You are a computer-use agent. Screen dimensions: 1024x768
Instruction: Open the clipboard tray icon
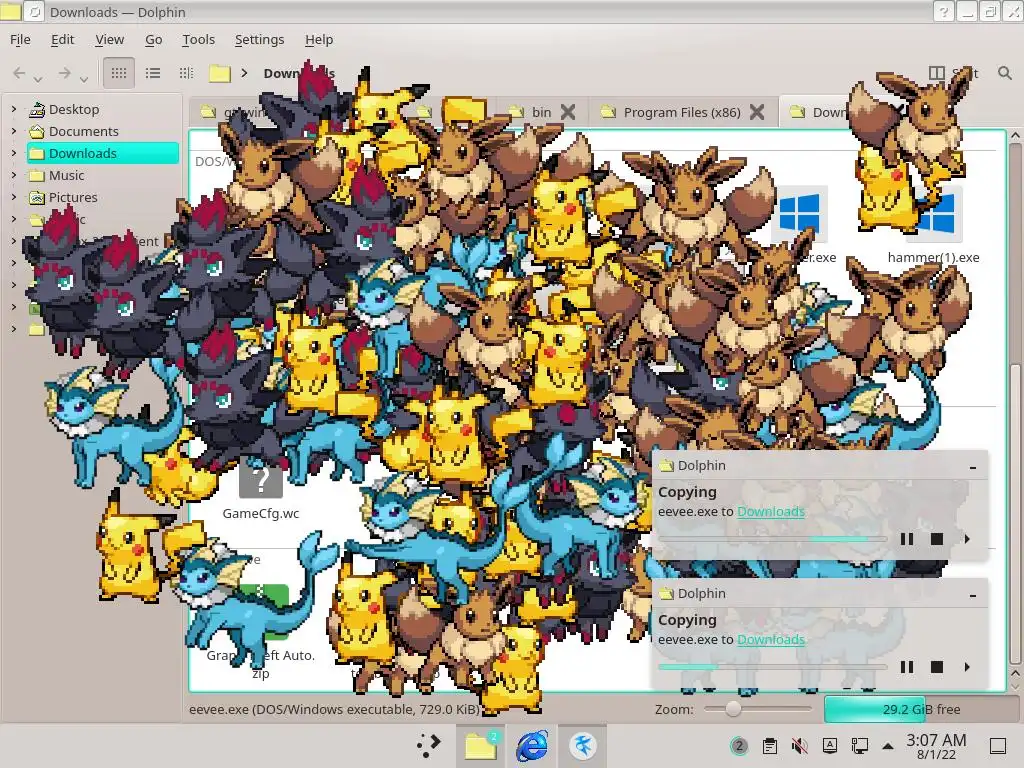770,746
